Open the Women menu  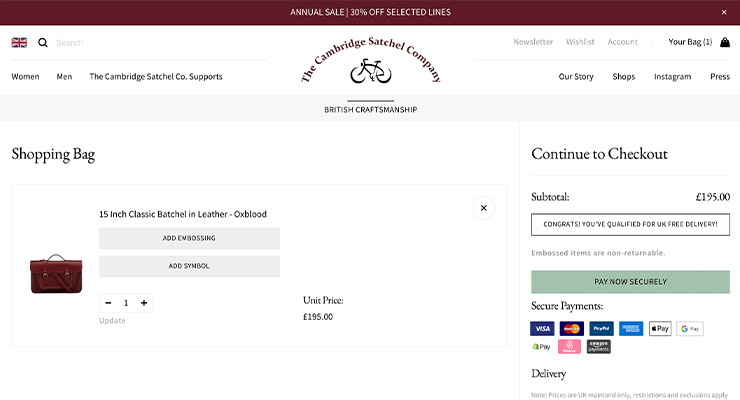25,76
